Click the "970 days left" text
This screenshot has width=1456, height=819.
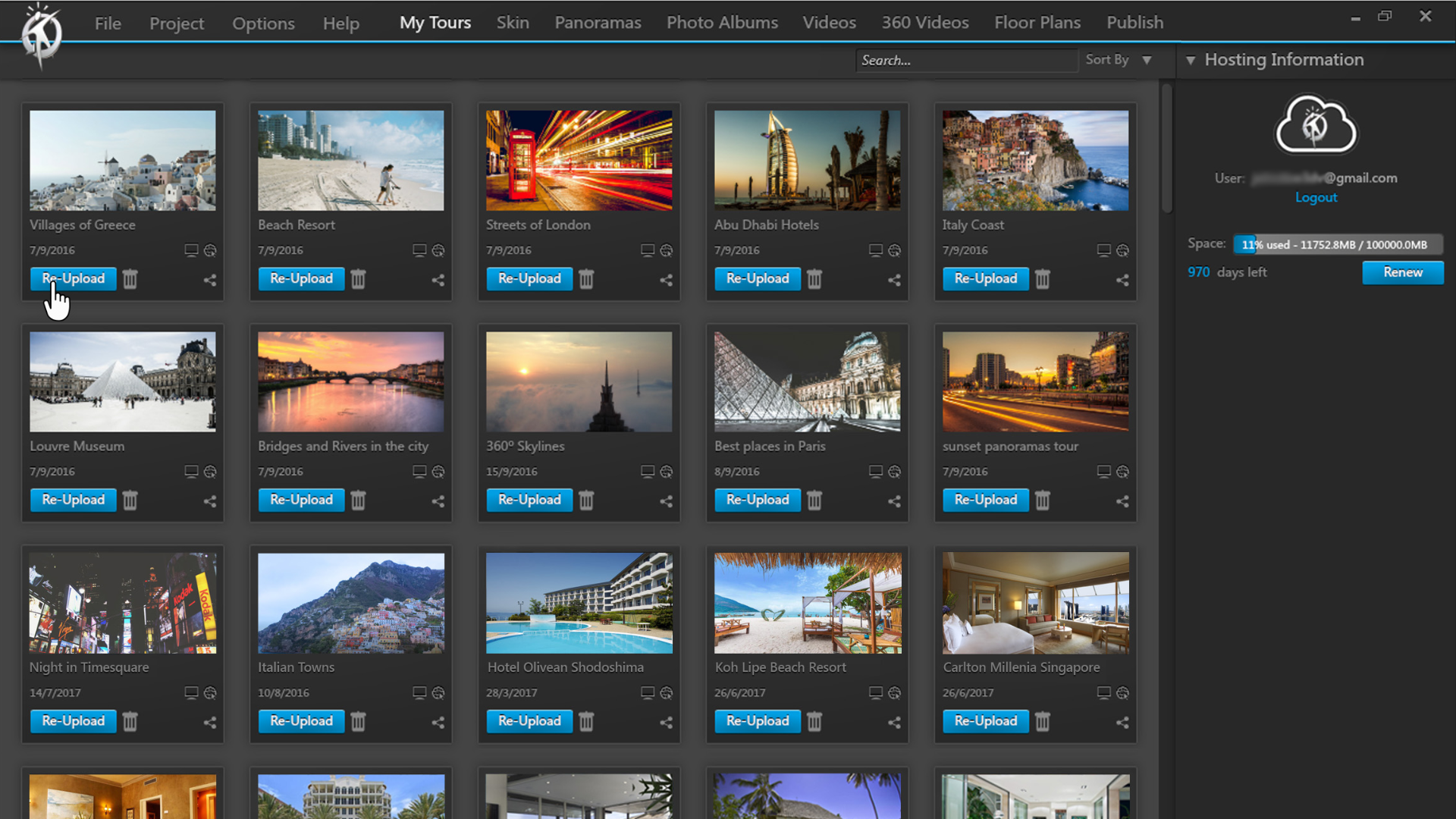1227,272
